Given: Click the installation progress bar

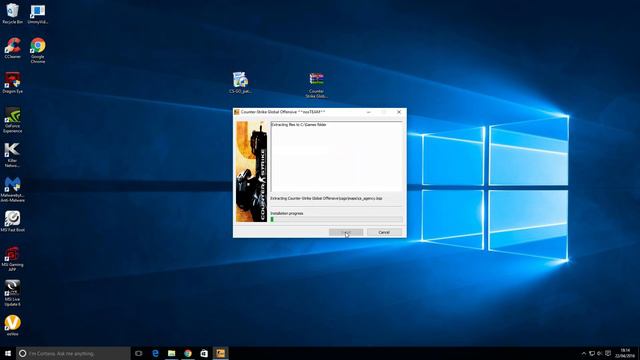Looking at the screenshot, I should [x=336, y=220].
